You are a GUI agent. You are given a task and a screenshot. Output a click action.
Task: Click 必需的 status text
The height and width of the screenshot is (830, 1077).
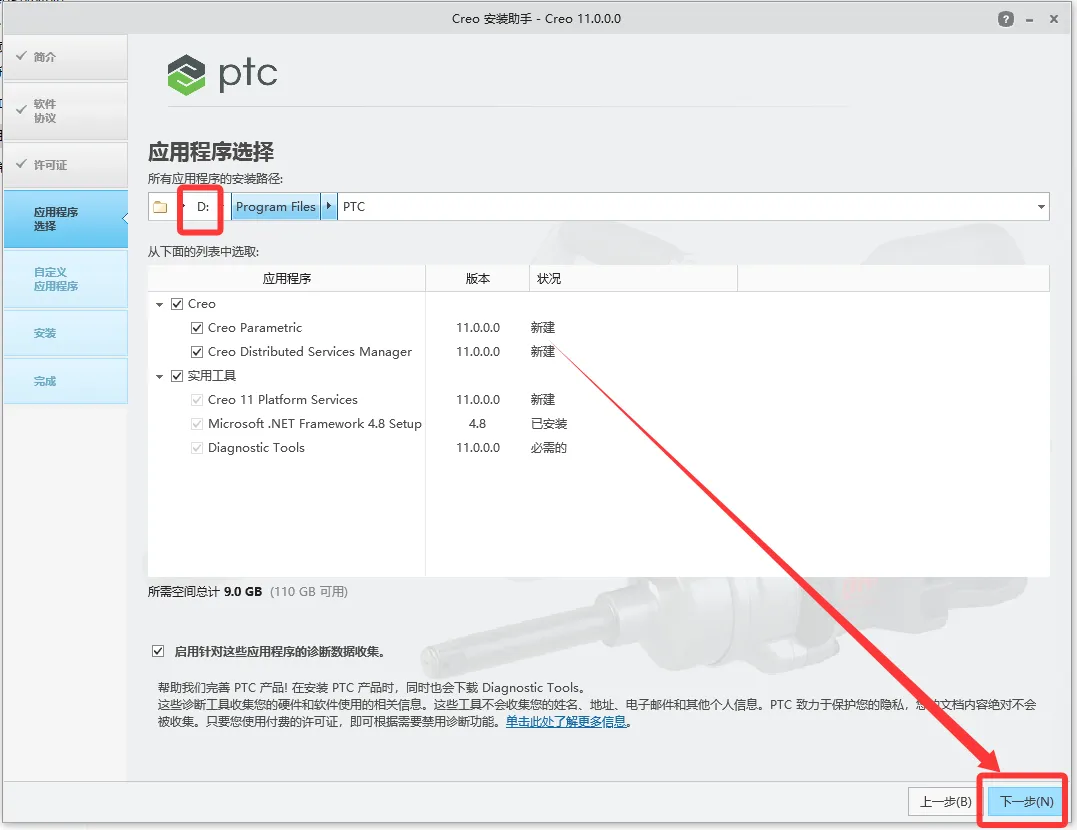click(549, 448)
